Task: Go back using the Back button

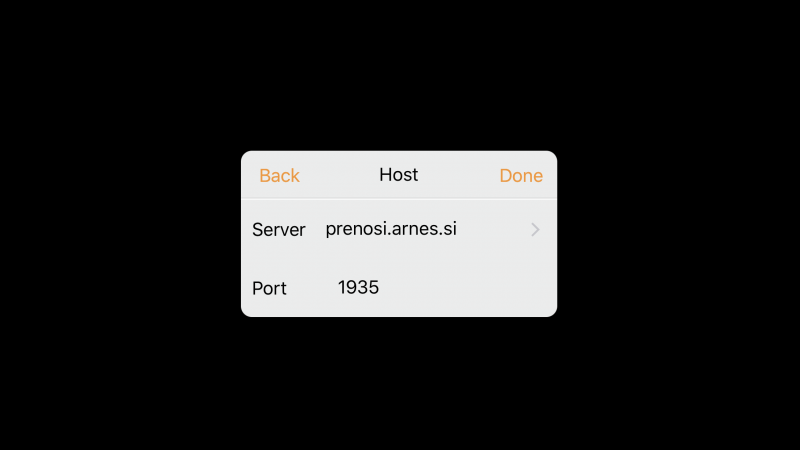Action: 279,176
